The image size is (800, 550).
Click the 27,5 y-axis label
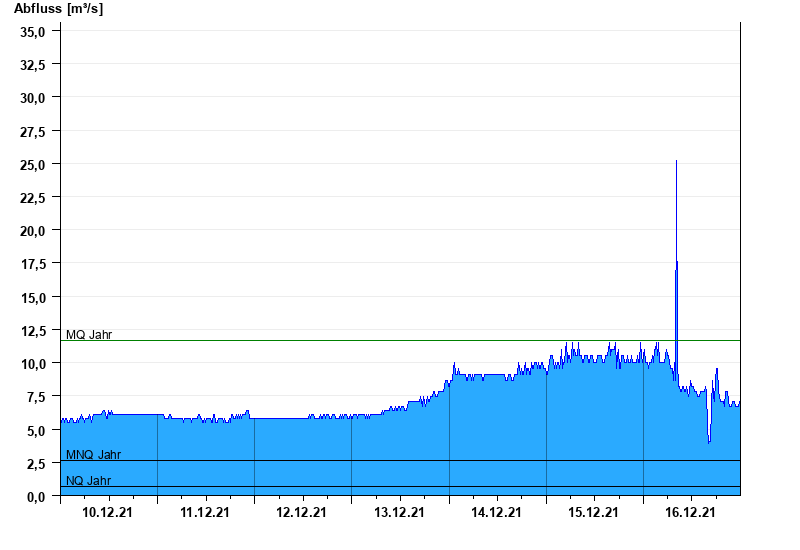point(33,132)
